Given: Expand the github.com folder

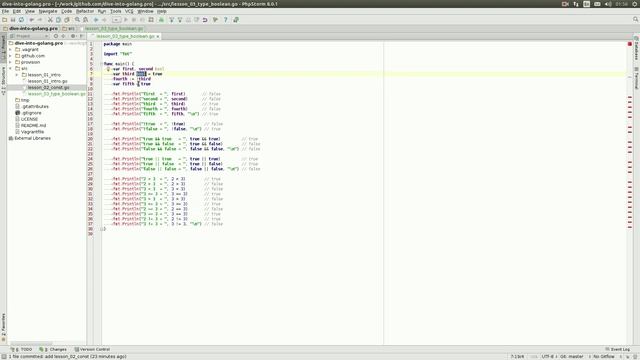Looking at the screenshot, I should [x=11, y=56].
